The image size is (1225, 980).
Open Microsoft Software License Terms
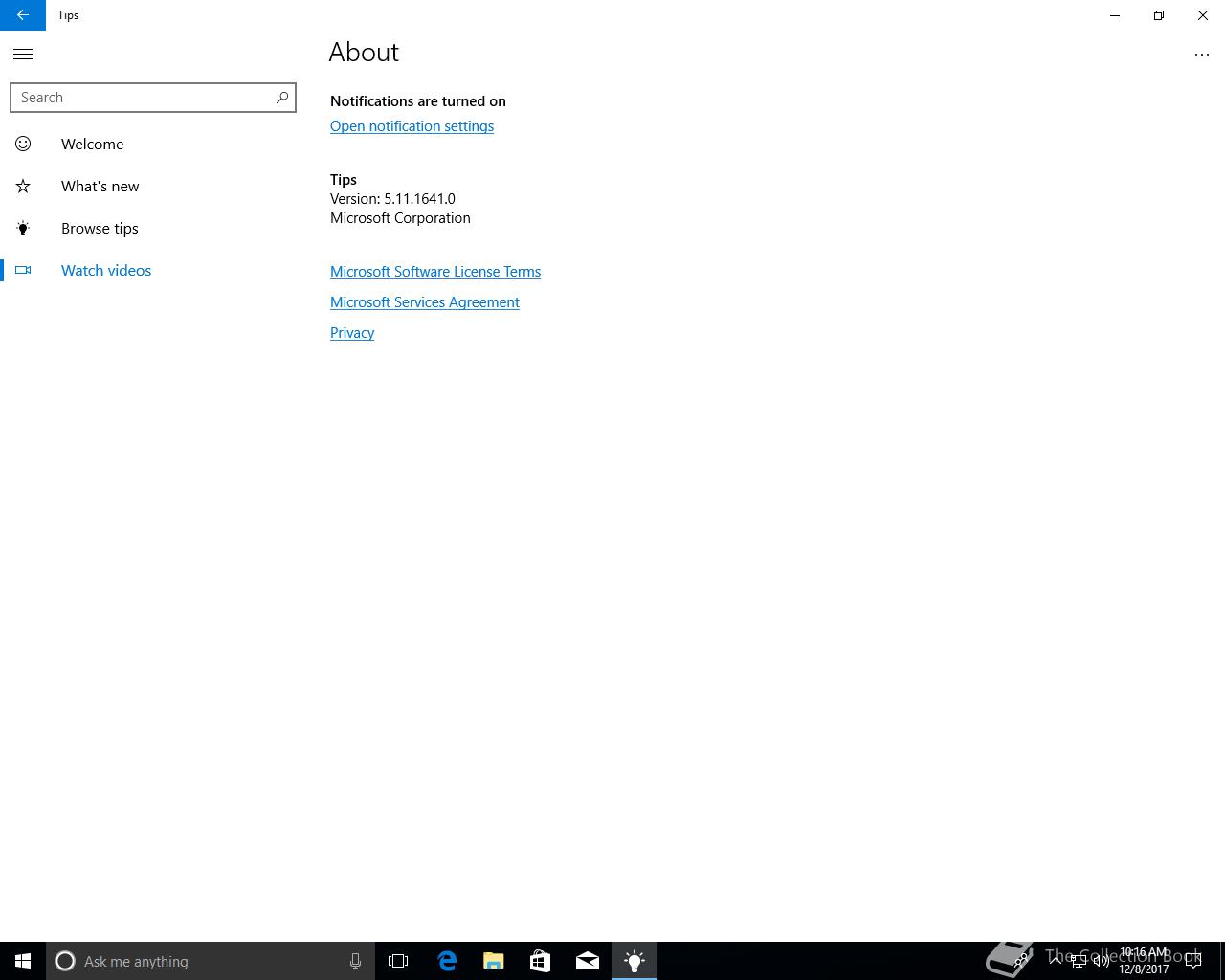(435, 272)
